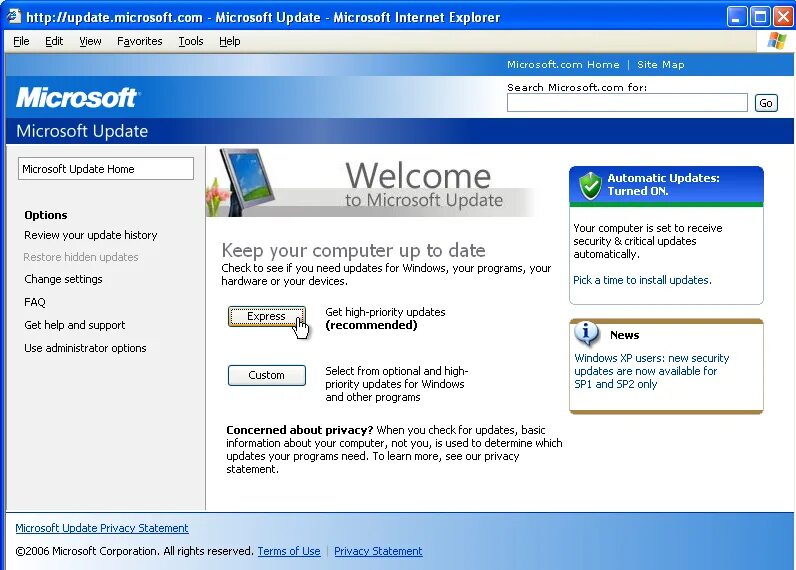Open the Favorites menu

(140, 41)
